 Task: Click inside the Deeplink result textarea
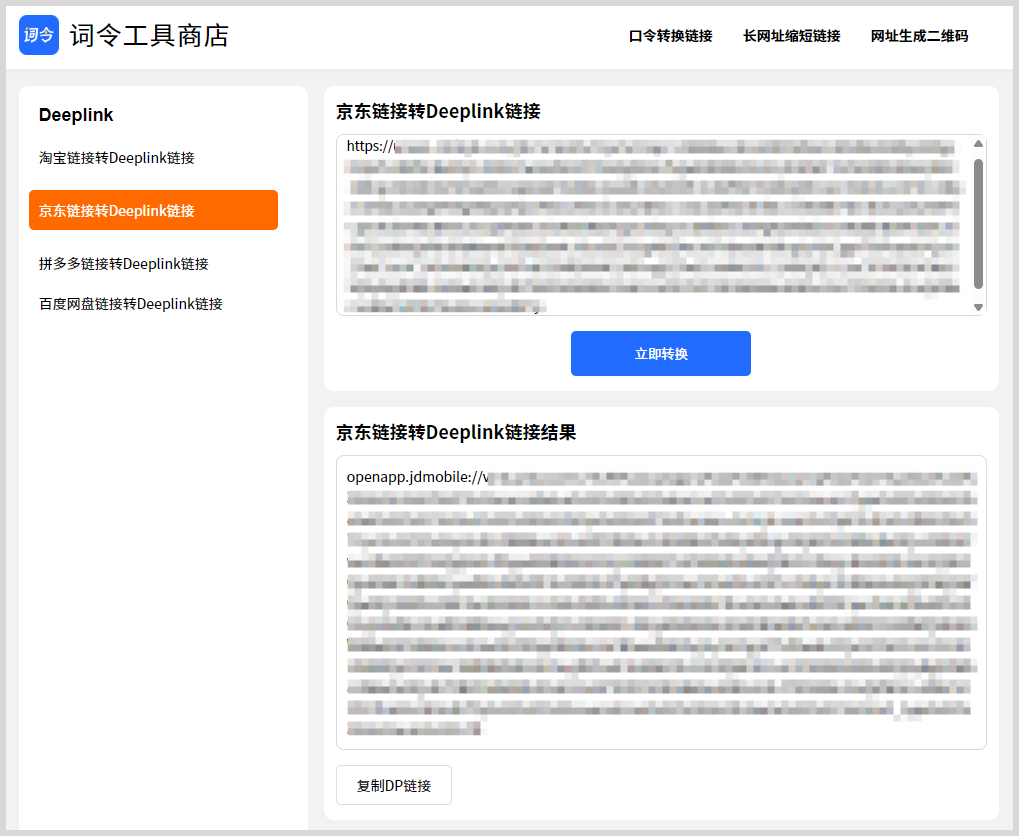(x=662, y=603)
